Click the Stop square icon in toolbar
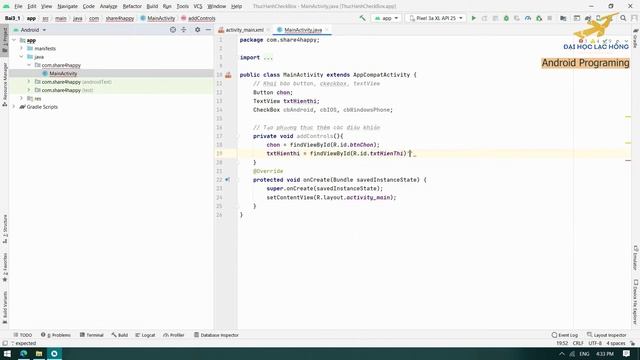 click(550, 18)
